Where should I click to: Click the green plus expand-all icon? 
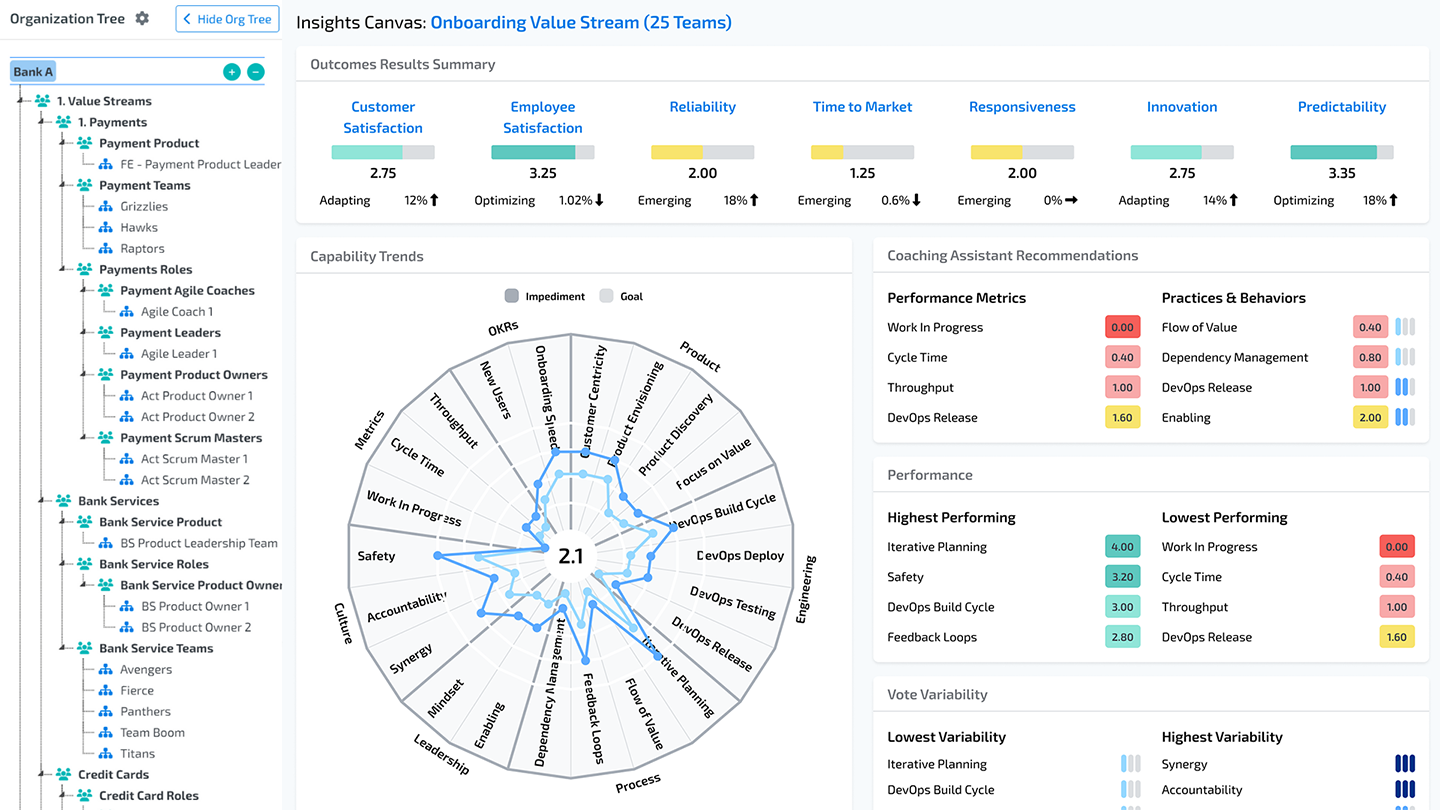(x=232, y=72)
